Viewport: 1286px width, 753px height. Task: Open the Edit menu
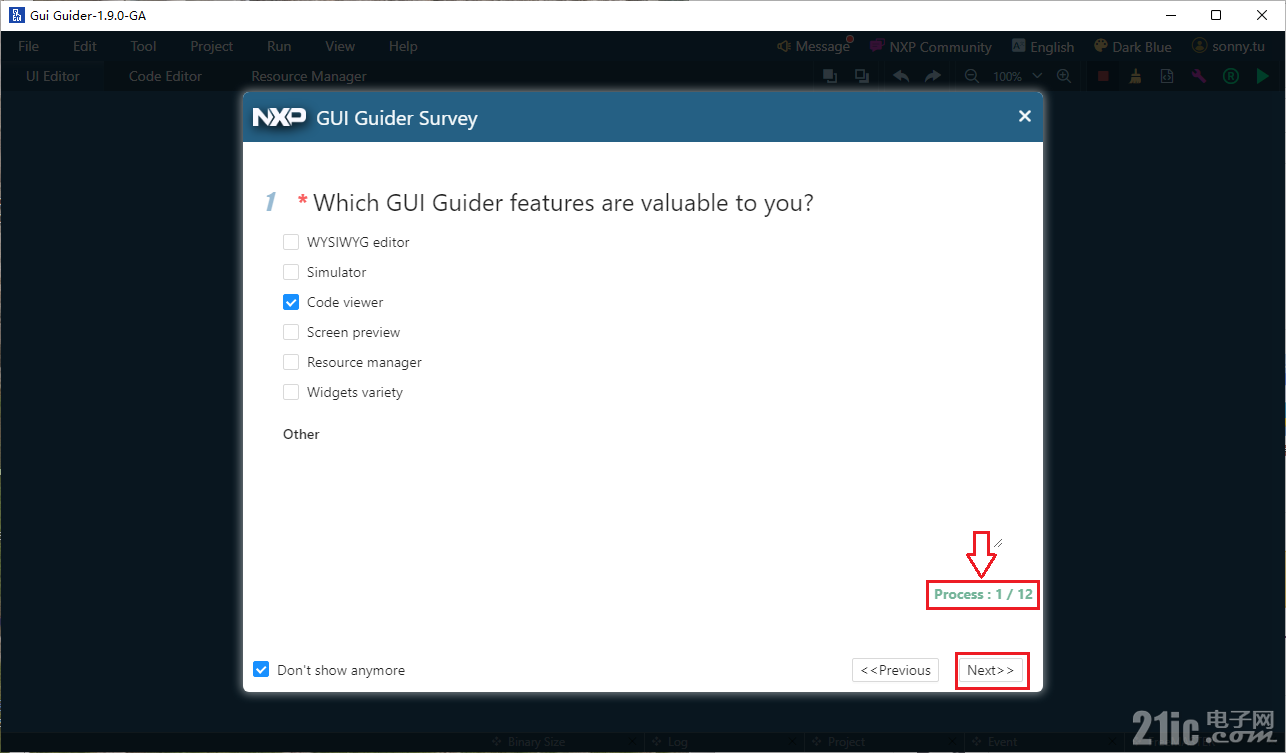85,47
